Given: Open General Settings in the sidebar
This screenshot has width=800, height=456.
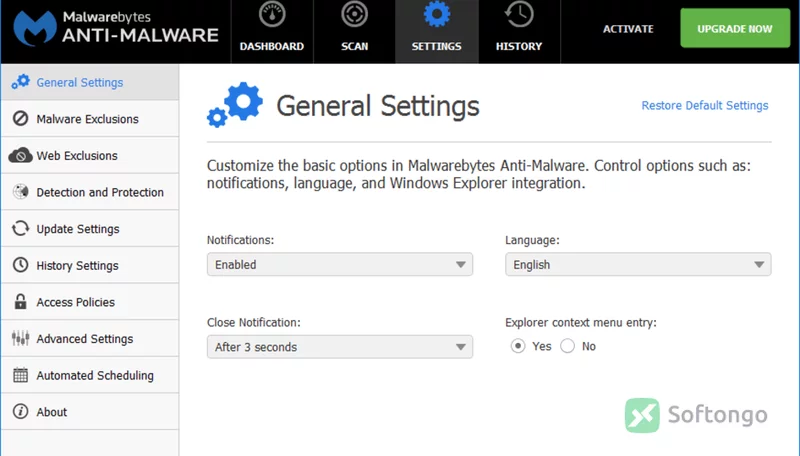Looking at the screenshot, I should pyautogui.click(x=90, y=82).
